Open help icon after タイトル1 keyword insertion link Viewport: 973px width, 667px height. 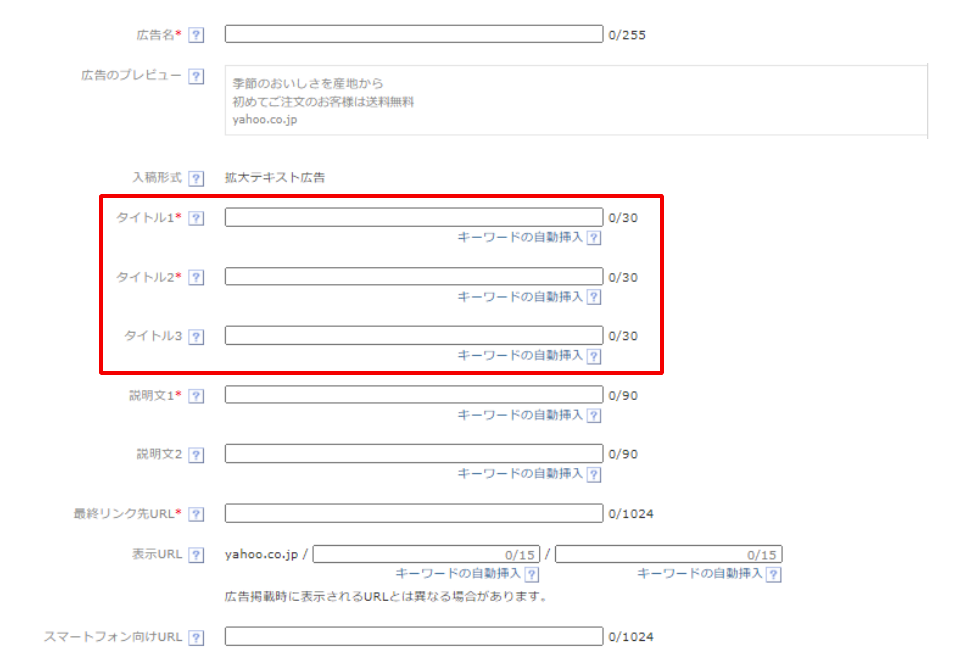(x=594, y=238)
